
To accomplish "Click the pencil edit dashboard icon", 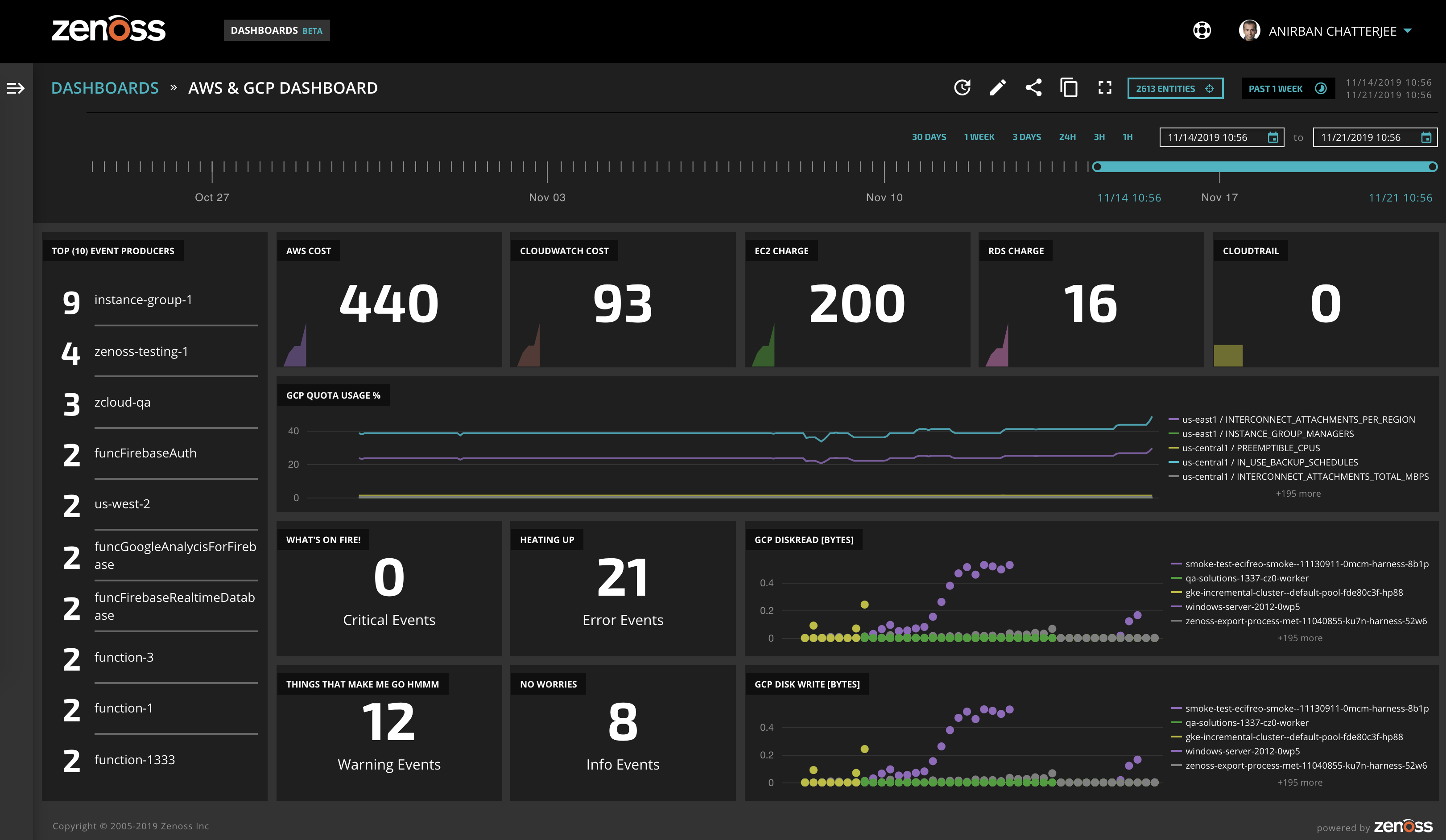I will (998, 88).
